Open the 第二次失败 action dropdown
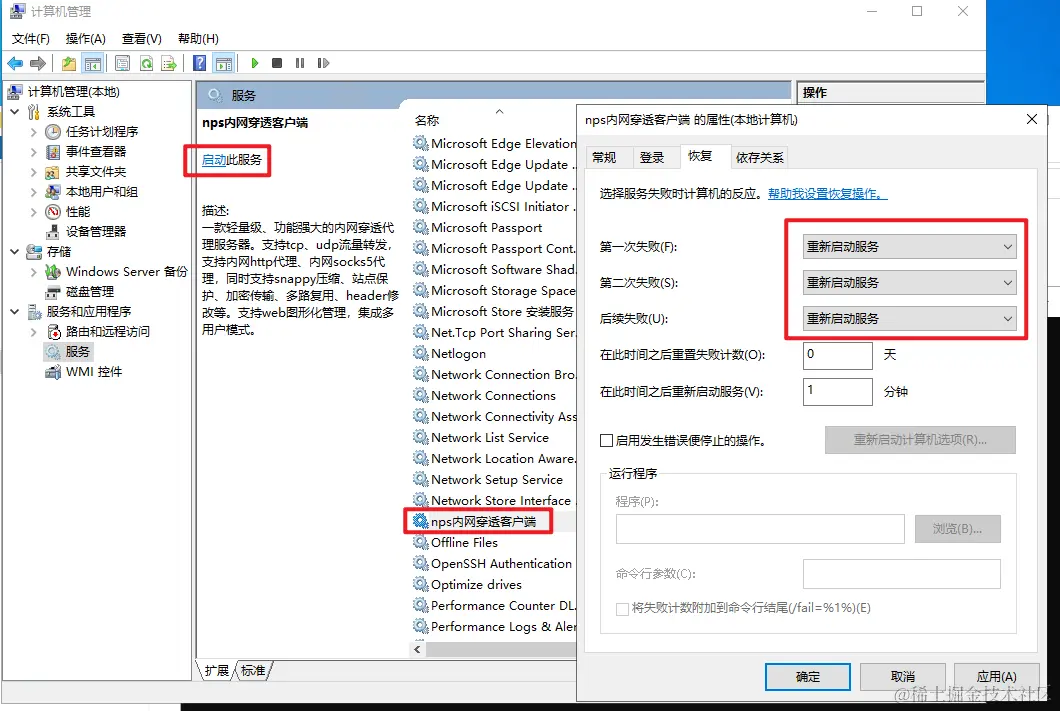 [x=909, y=283]
